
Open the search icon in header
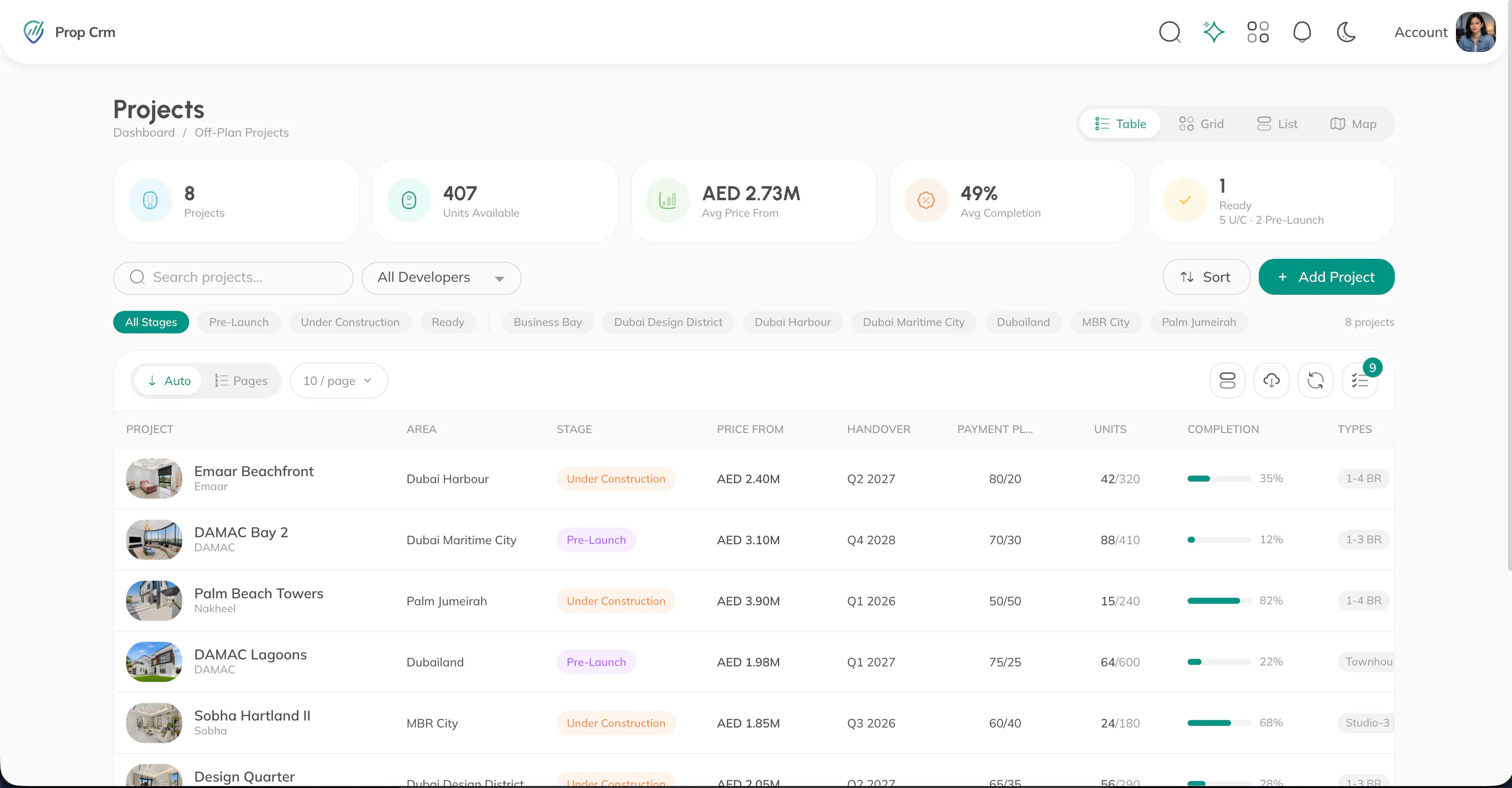pos(1169,32)
